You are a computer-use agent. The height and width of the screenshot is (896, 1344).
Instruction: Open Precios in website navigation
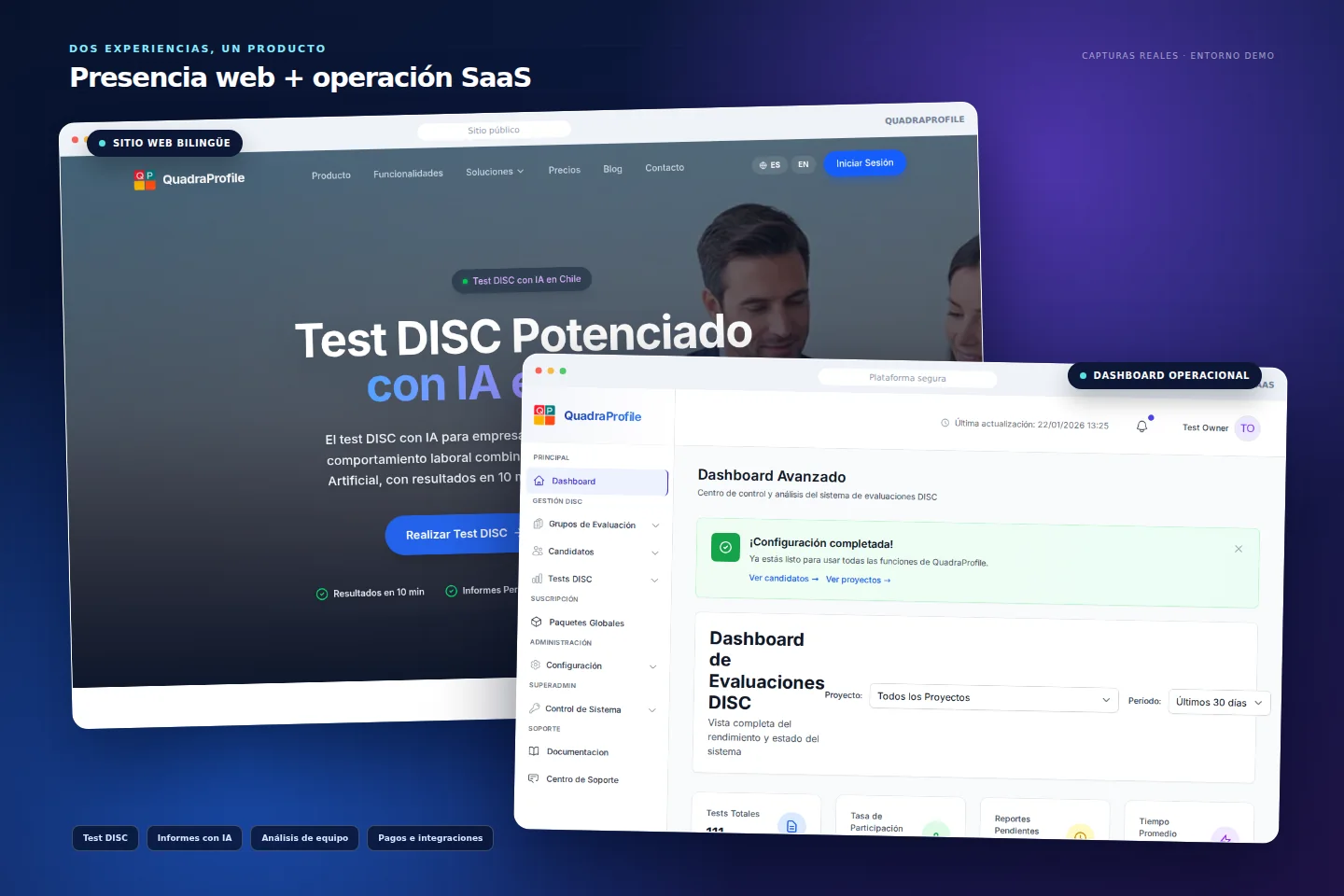point(565,170)
